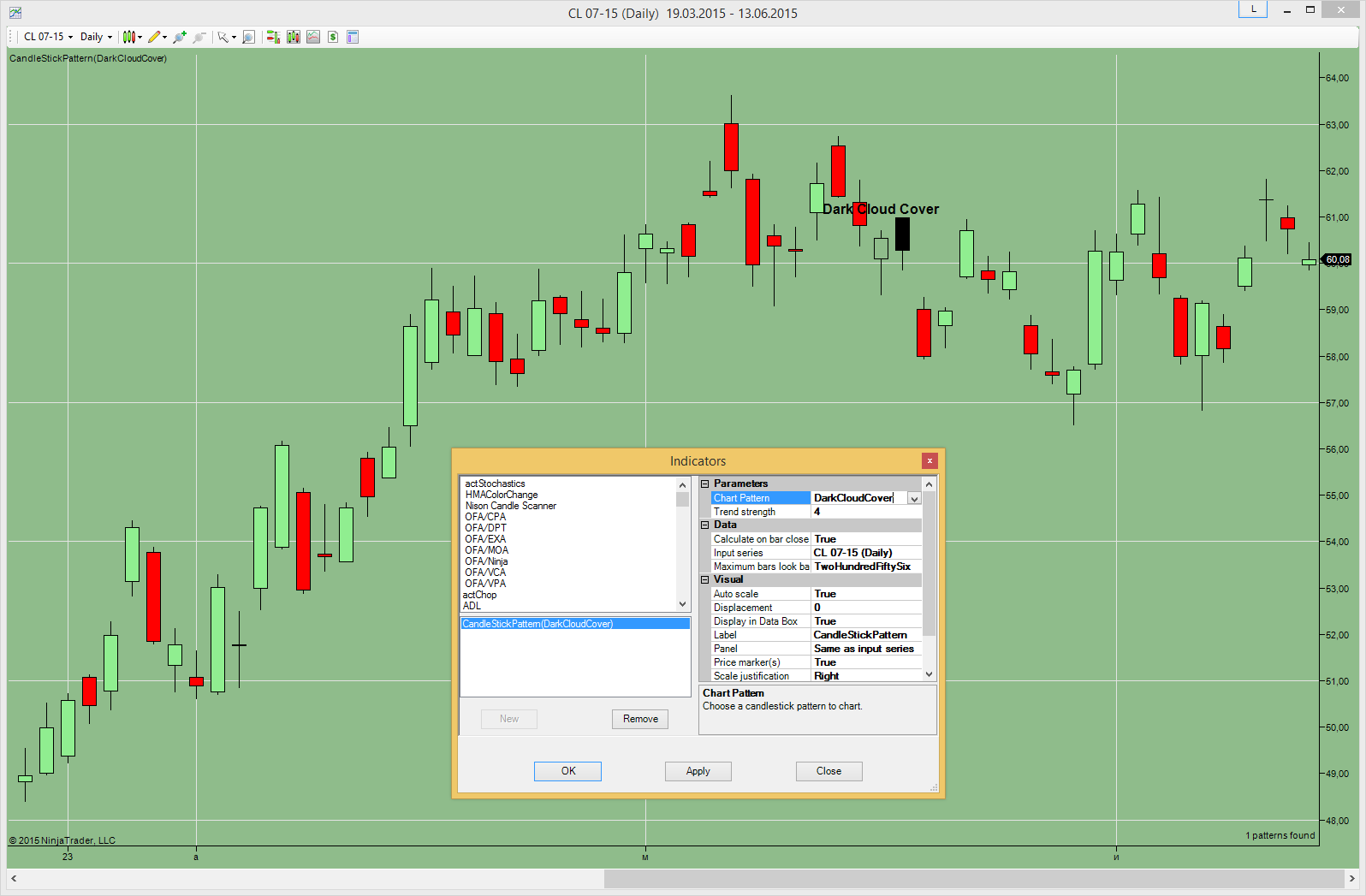Screen dimensions: 1366x896
Task: Open the Chart Pattern dropdown arrow
Action: (914, 498)
